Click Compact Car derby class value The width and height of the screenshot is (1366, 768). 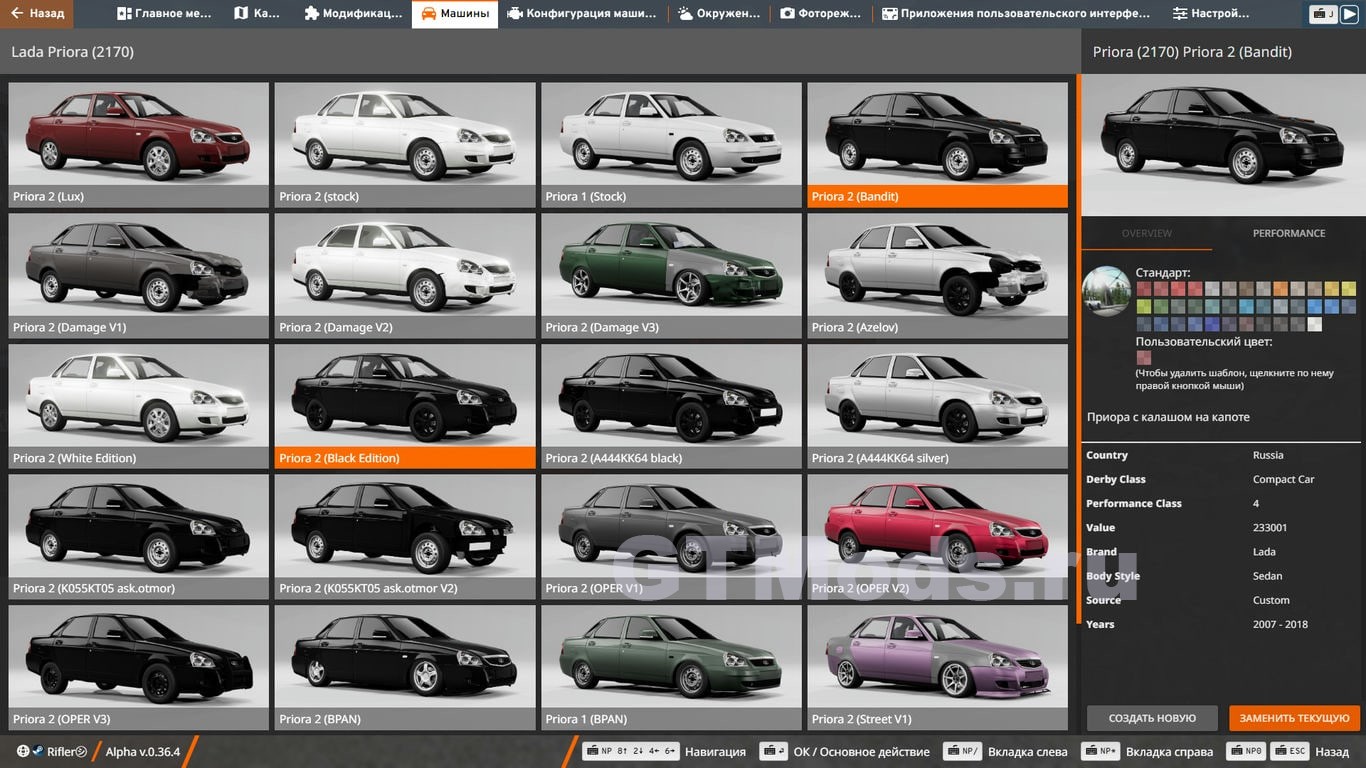coord(1283,479)
